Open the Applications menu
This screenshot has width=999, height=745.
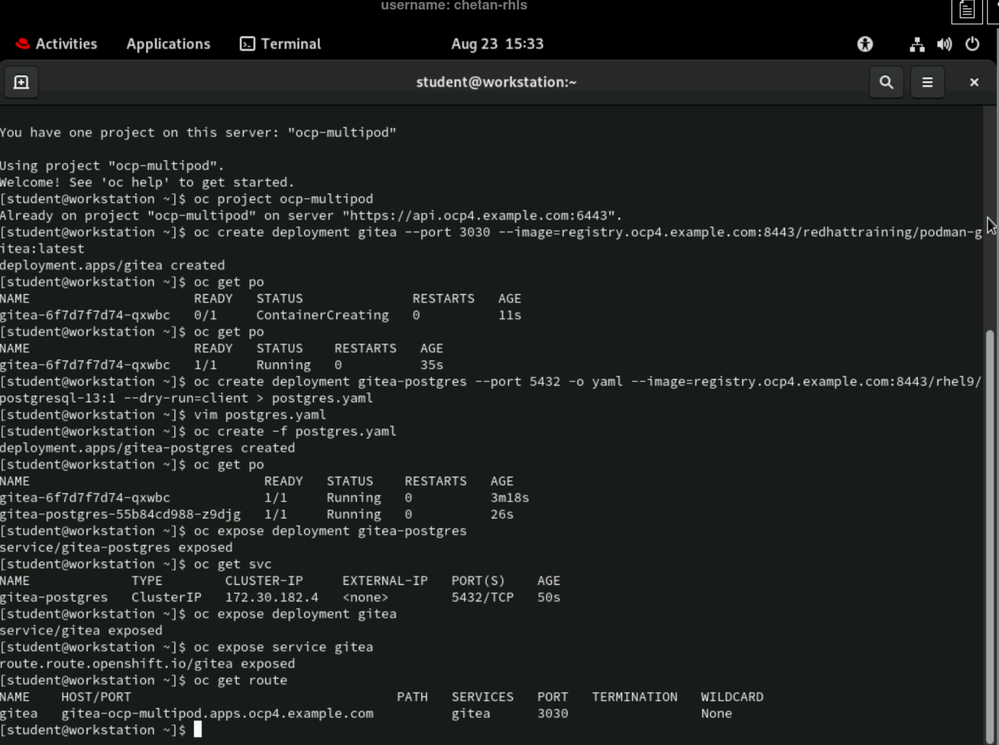coord(168,44)
